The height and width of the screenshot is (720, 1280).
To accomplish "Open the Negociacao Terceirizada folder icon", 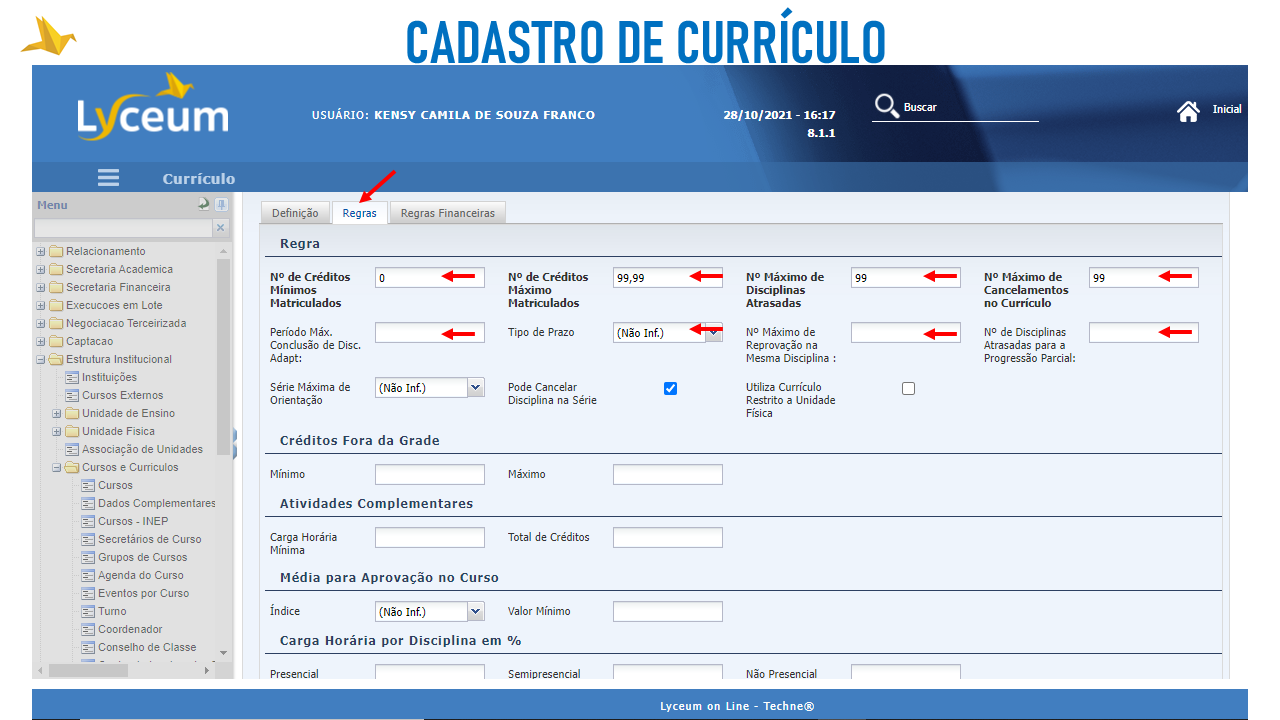I will pyautogui.click(x=56, y=324).
